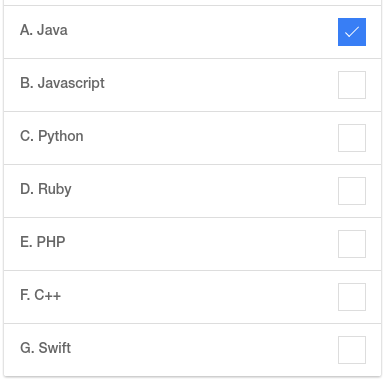Screen dimensions: 391x387
Task: Click the 'E. PHP' label text
Action: (43, 242)
